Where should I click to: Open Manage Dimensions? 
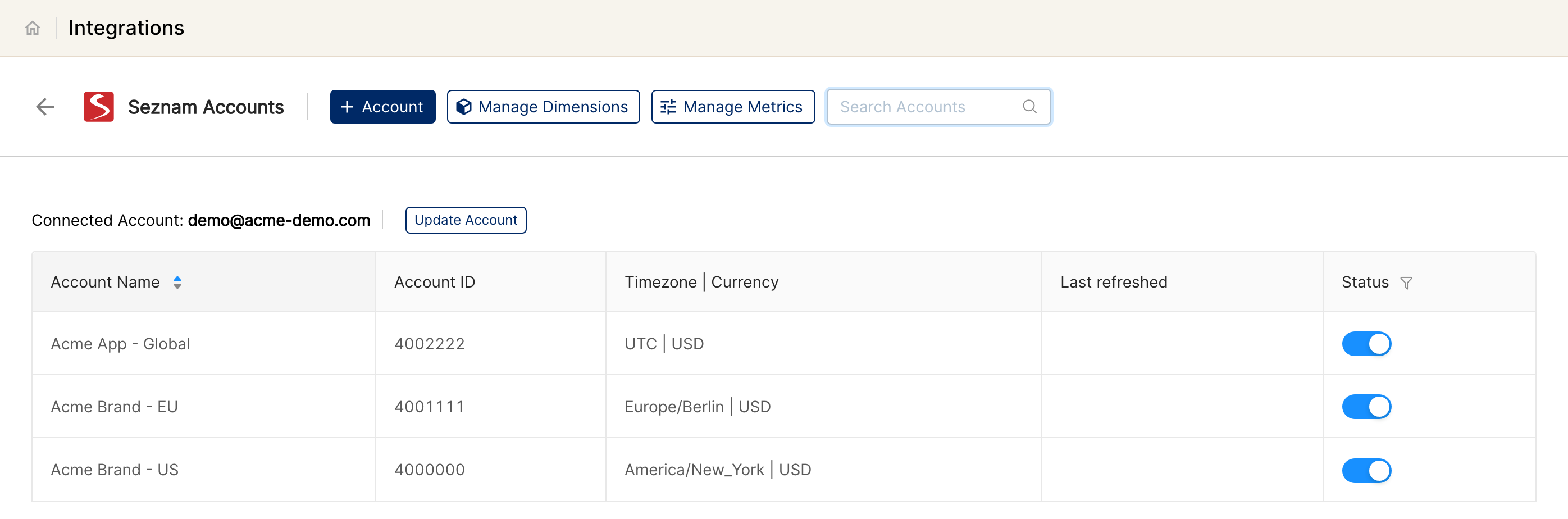pyautogui.click(x=543, y=107)
